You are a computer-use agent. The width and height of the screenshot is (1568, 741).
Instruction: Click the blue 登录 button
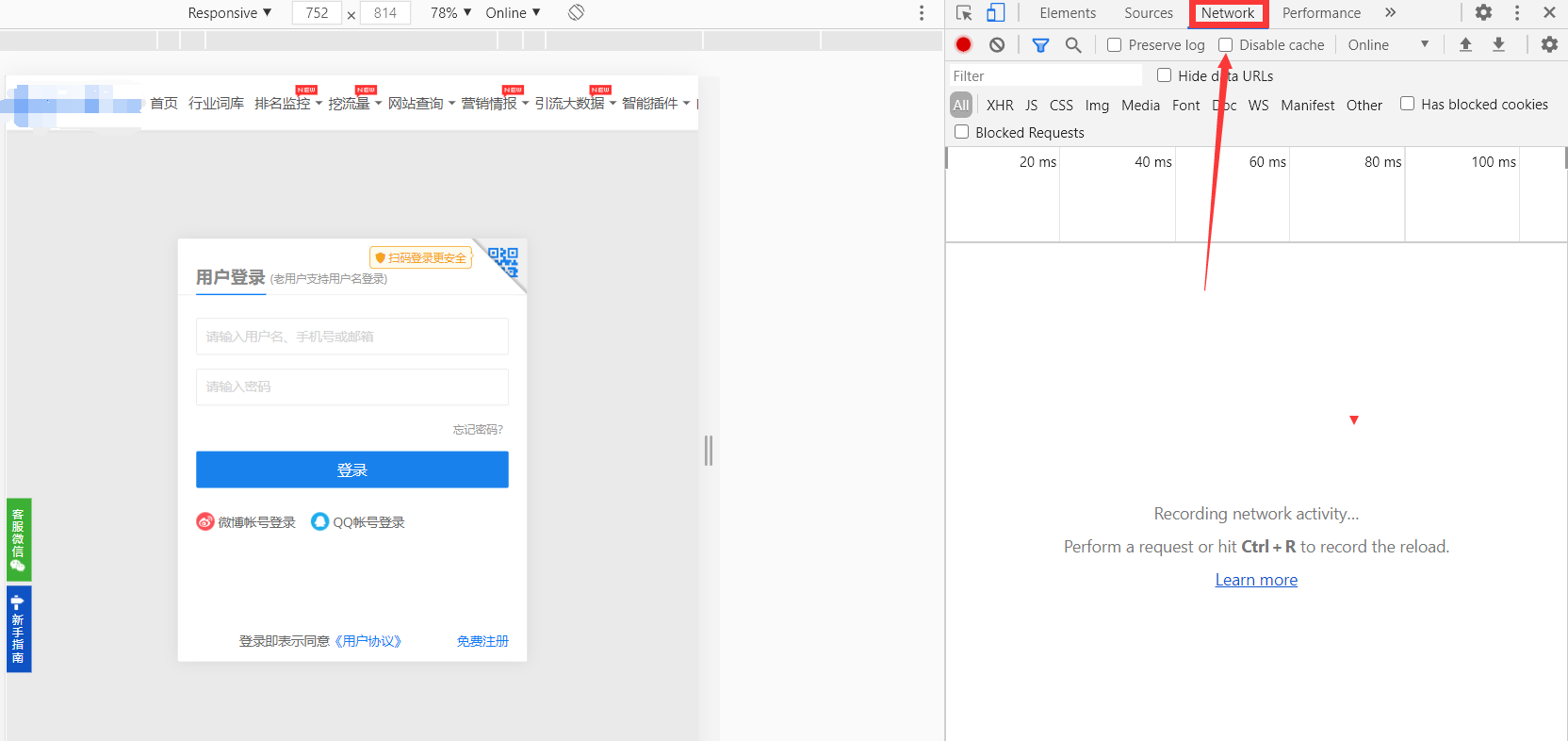[x=352, y=469]
